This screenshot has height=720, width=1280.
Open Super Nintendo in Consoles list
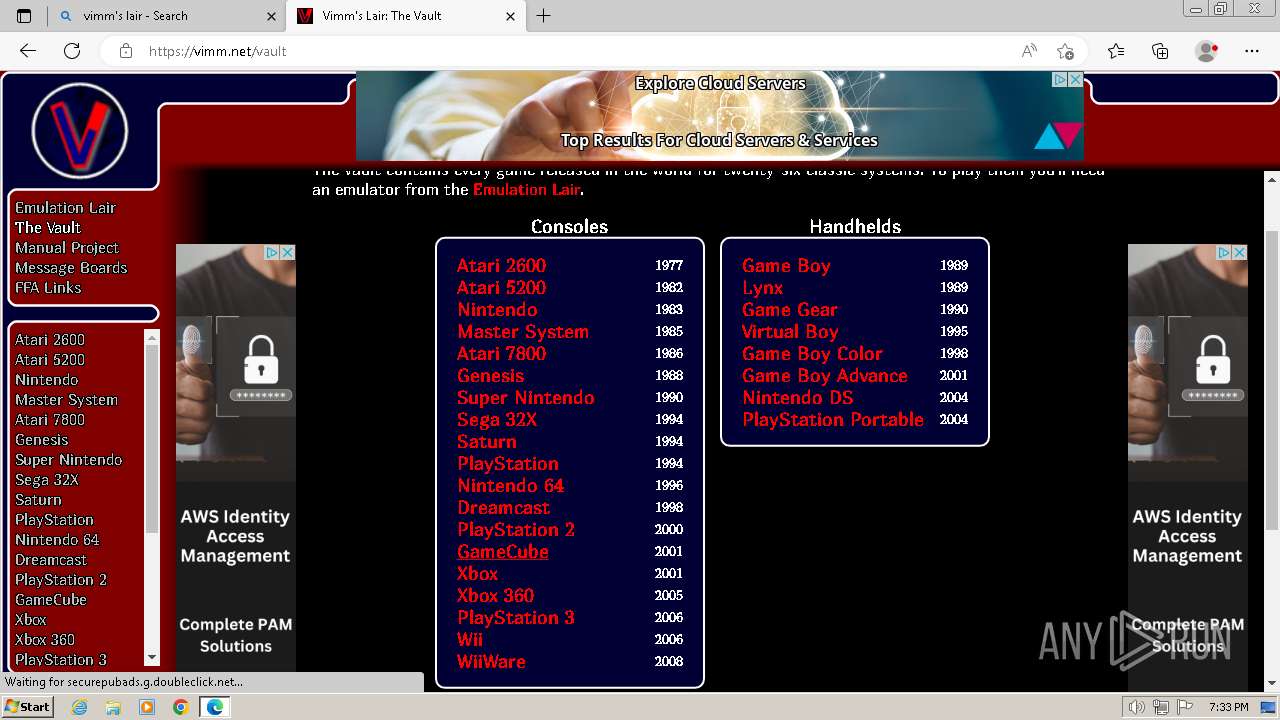click(526, 398)
